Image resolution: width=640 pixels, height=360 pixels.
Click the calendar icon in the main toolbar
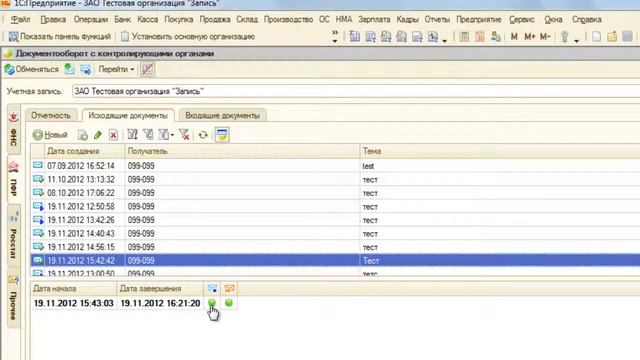pyautogui.click(x=480, y=37)
